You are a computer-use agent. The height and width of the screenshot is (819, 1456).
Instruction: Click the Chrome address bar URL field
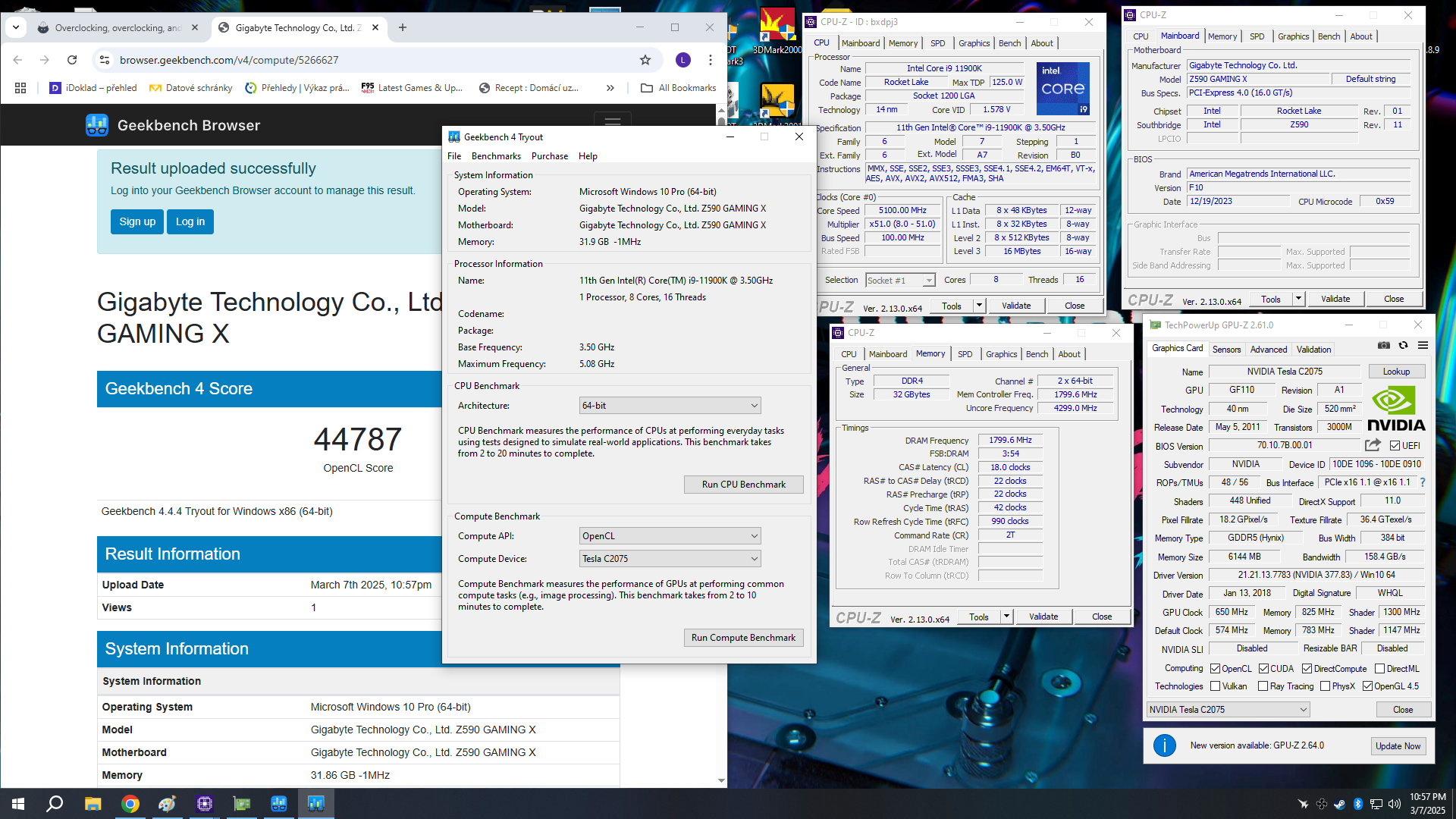372,60
